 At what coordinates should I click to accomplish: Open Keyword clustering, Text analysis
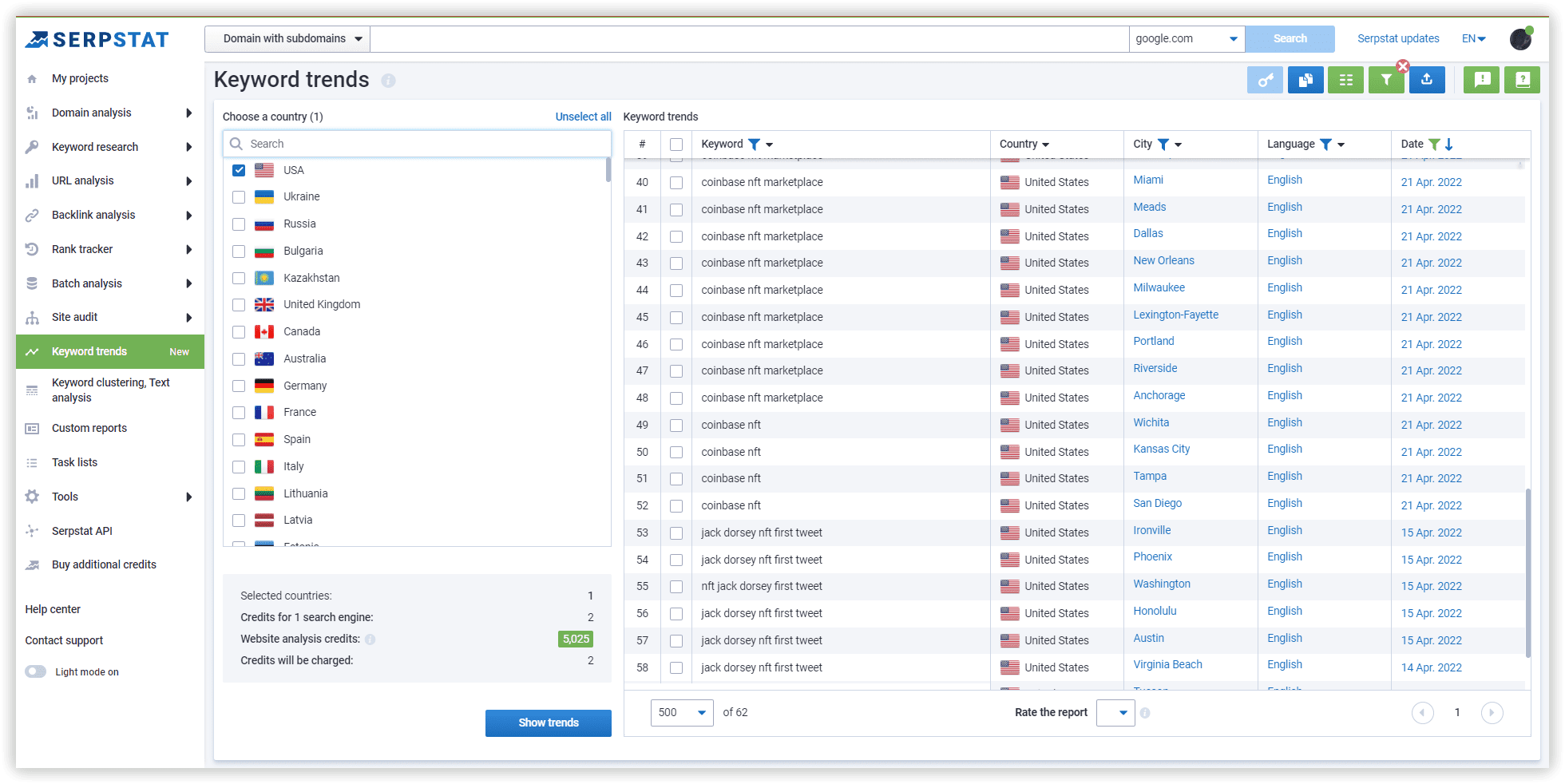coord(110,390)
